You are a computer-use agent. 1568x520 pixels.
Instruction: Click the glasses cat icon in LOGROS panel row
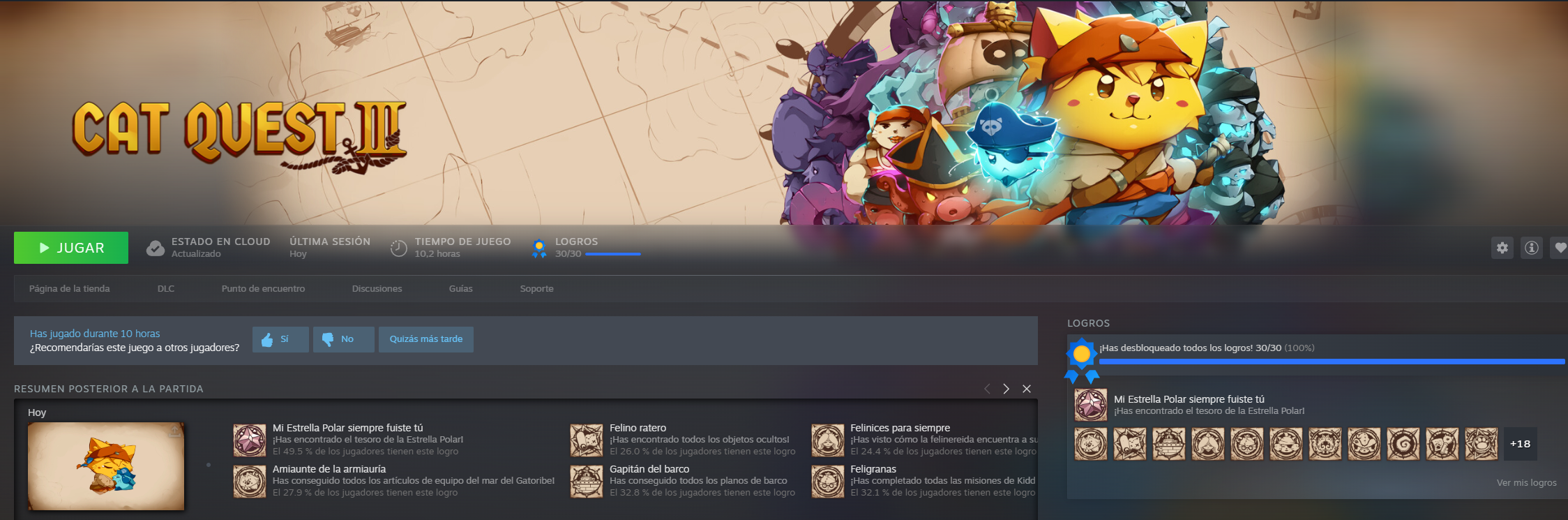1247,444
